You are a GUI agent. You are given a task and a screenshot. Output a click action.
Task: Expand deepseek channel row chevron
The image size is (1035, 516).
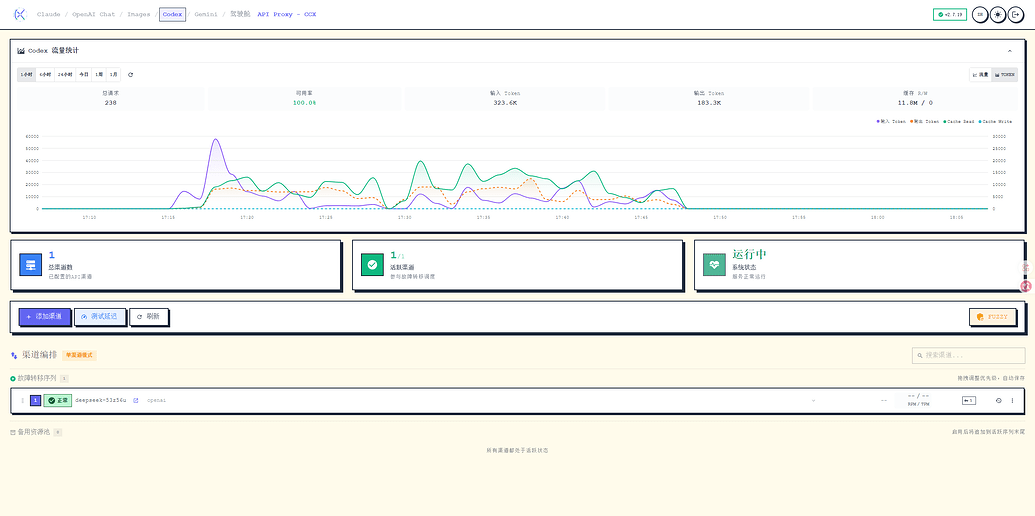(x=813, y=401)
